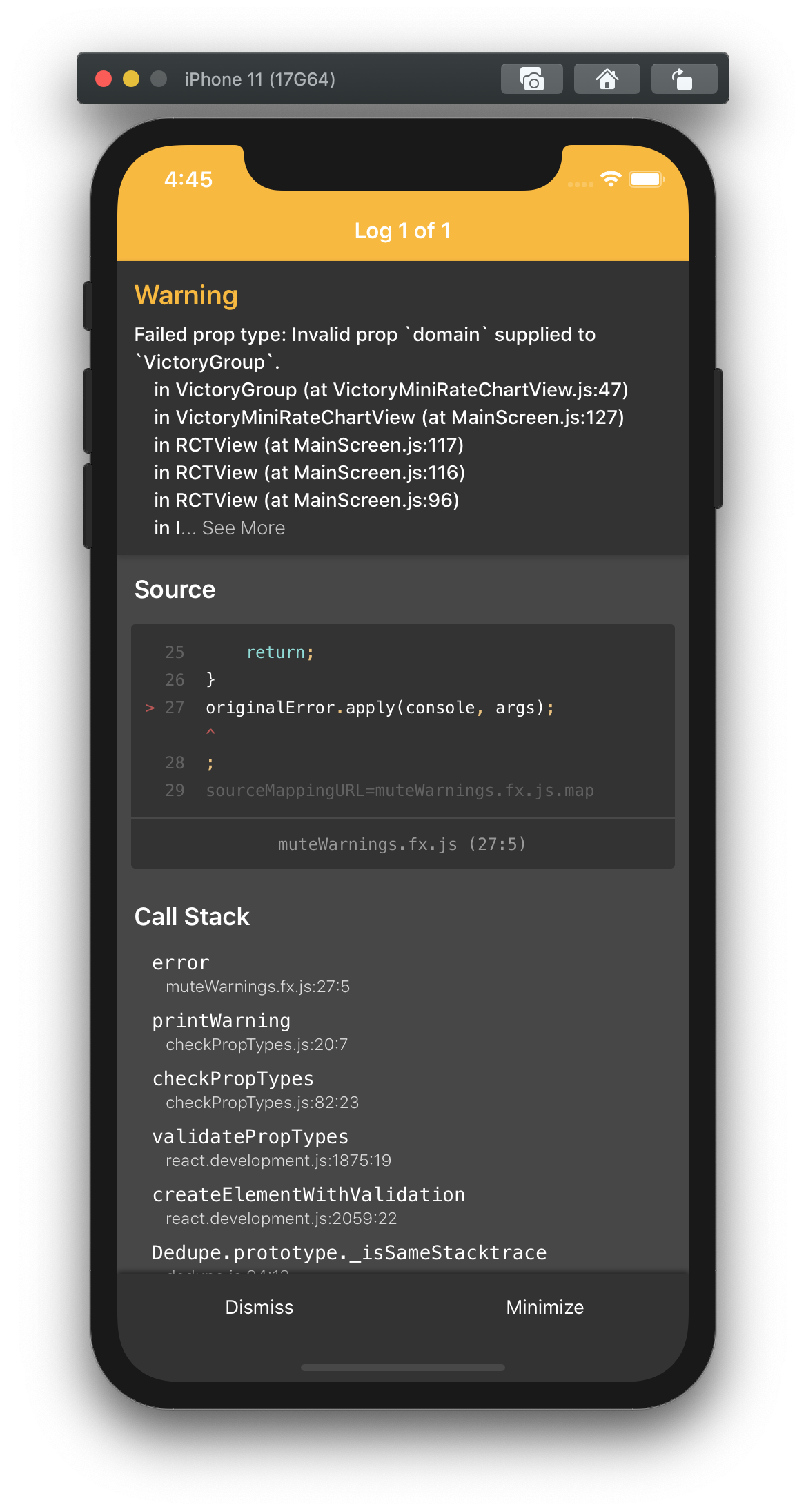Click the red close window dot
The width and height of the screenshot is (806, 1512).
click(x=104, y=79)
